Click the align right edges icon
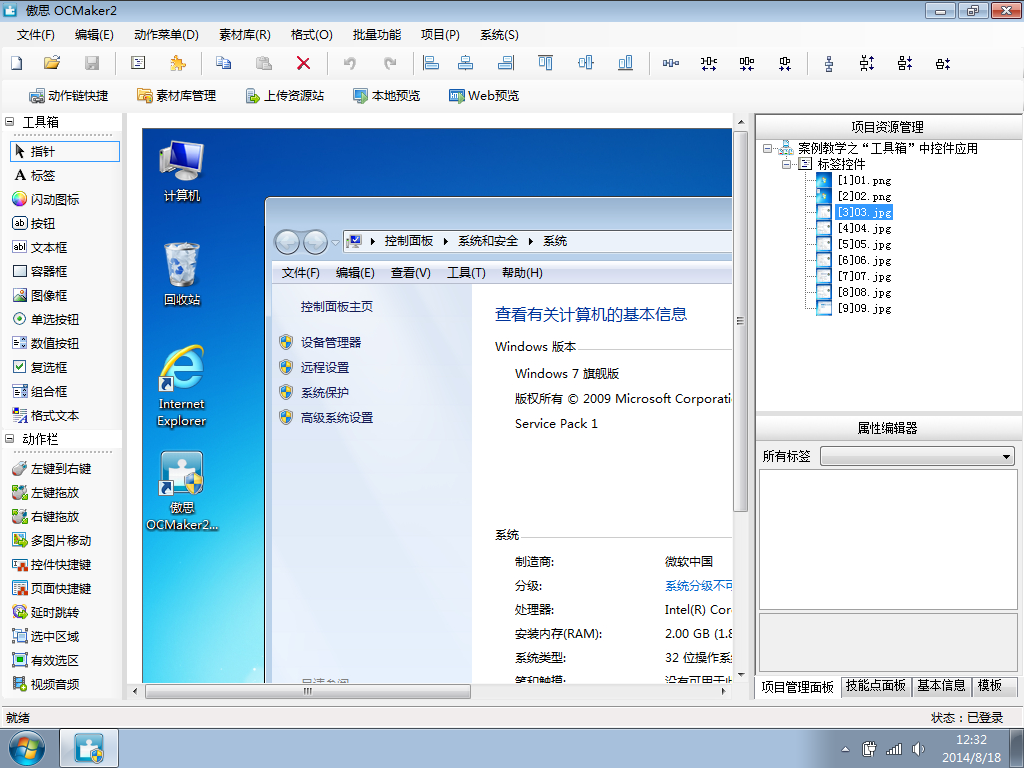Viewport: 1024px width, 768px height. tap(506, 63)
